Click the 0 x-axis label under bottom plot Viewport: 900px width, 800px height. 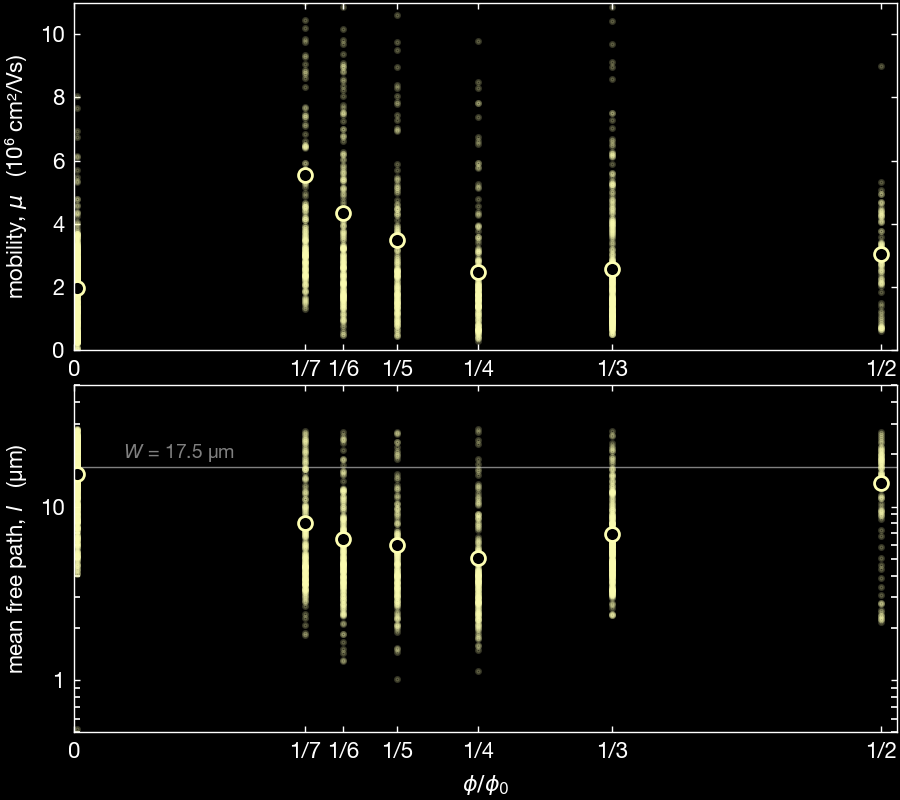click(x=74, y=750)
